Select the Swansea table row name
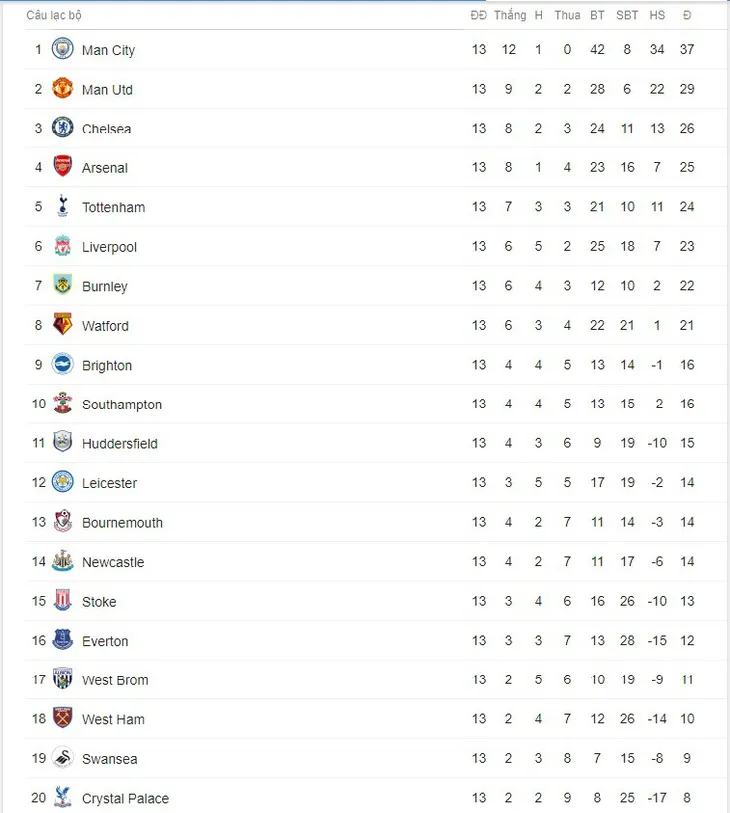The image size is (730, 813). tap(110, 759)
